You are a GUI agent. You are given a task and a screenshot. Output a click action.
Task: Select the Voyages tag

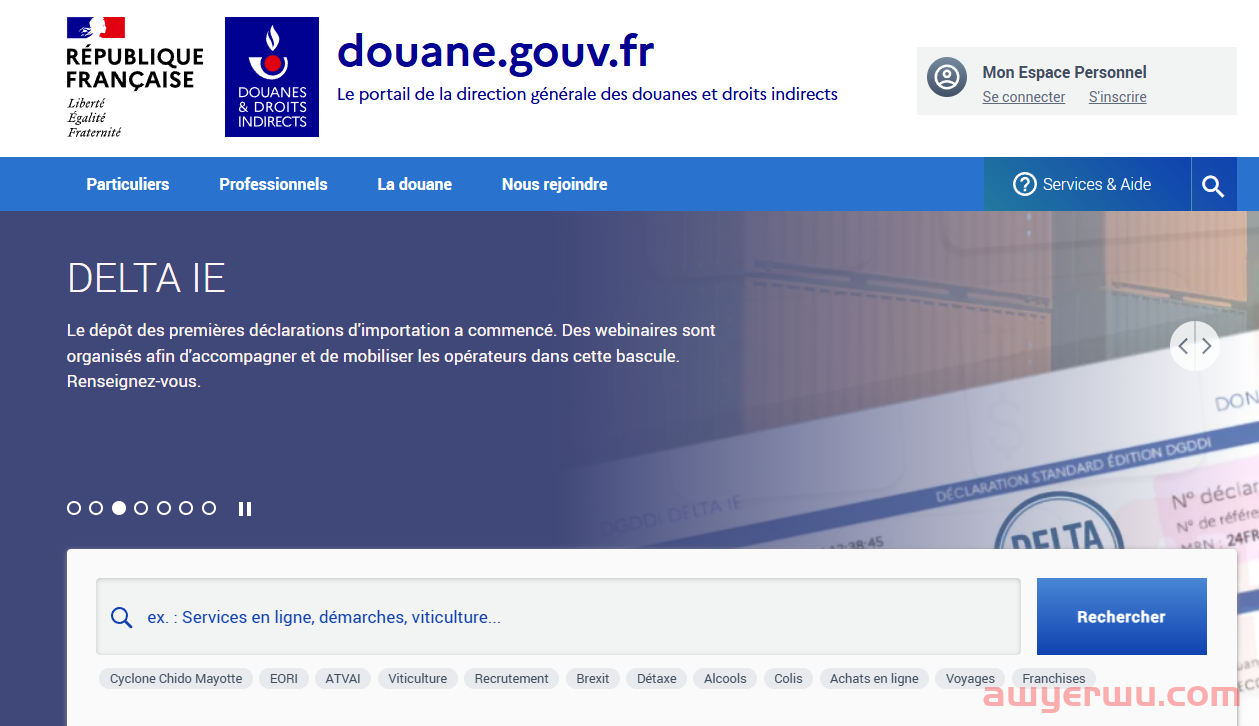tap(970, 678)
